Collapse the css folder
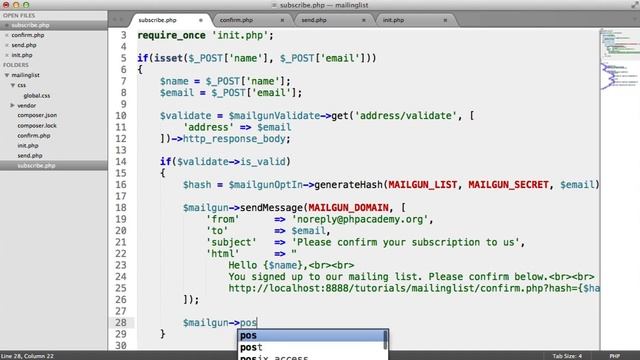Screen dimensions: 640x360 [13, 85]
